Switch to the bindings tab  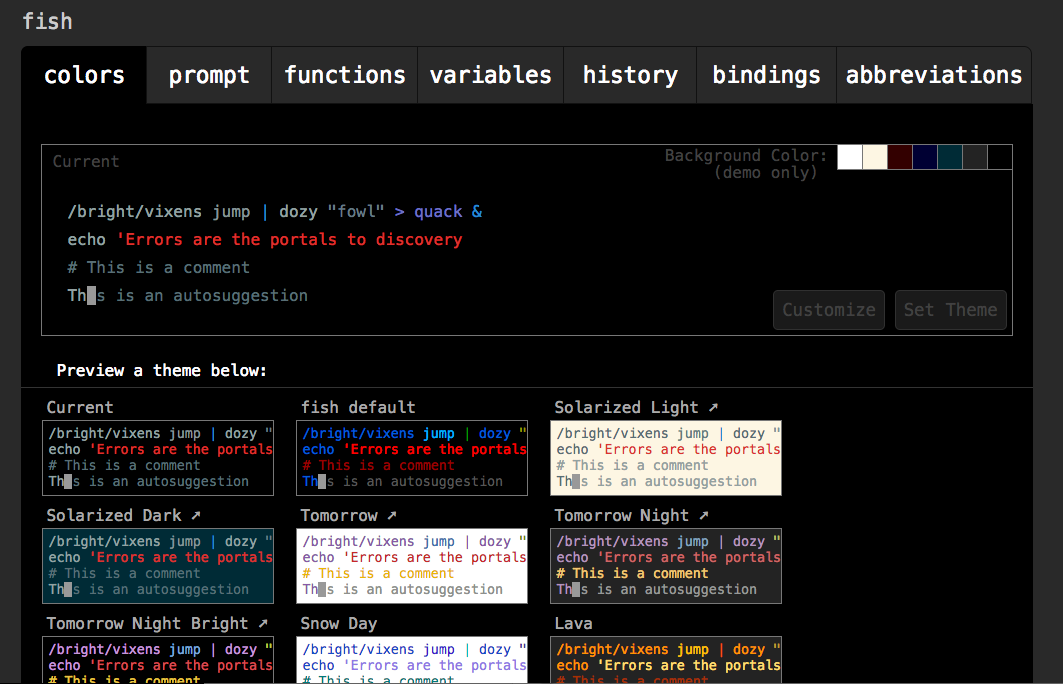click(766, 75)
